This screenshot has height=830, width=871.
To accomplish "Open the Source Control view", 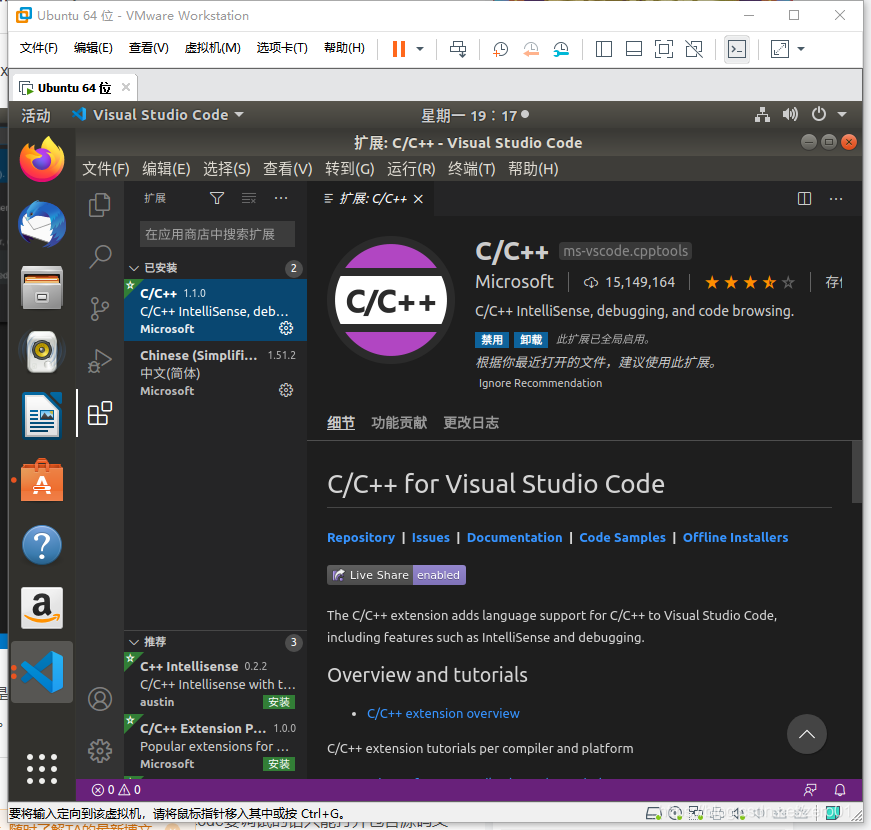I will click(x=100, y=309).
